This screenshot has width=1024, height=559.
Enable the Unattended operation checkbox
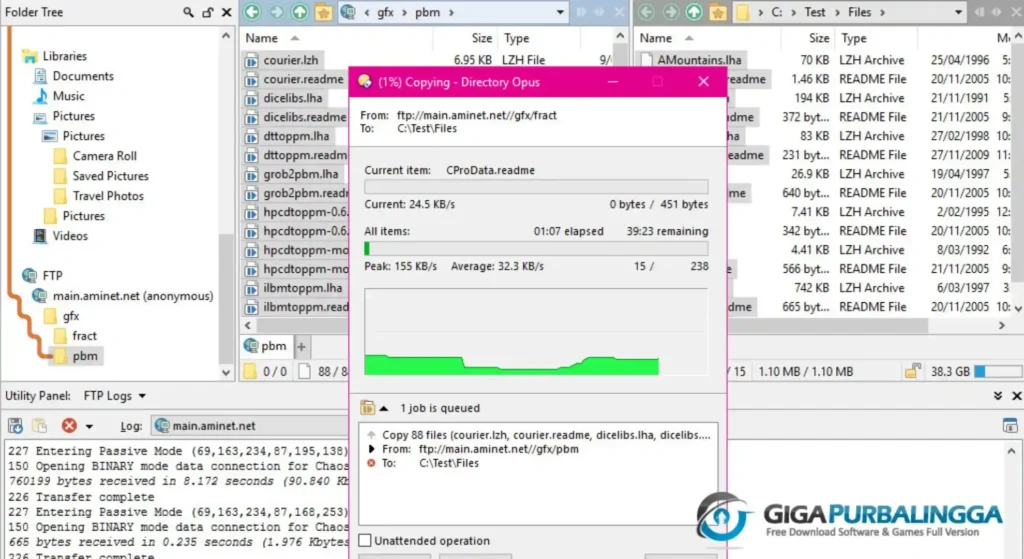[365, 541]
